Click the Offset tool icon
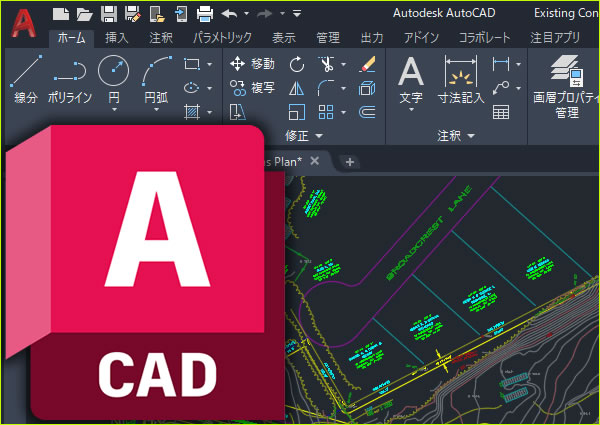This screenshot has height=425, width=600. pyautogui.click(x=367, y=112)
